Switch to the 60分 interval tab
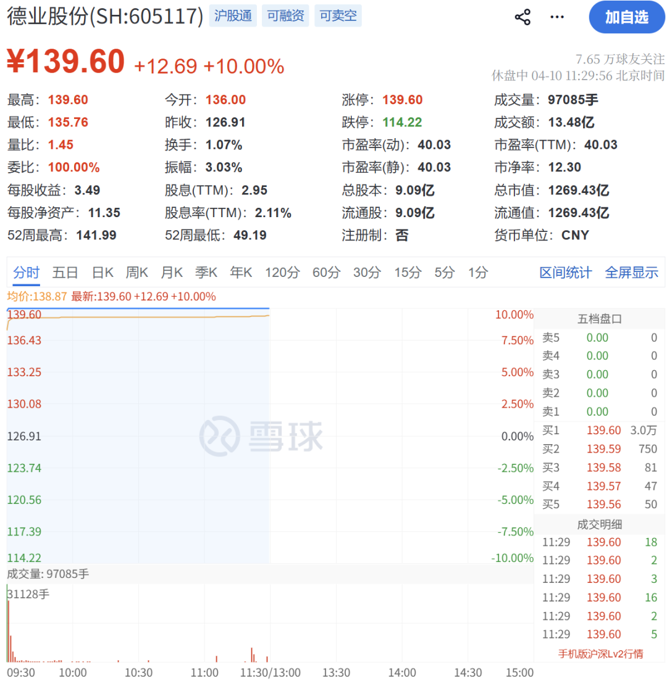The width and height of the screenshot is (667, 681). click(x=326, y=272)
